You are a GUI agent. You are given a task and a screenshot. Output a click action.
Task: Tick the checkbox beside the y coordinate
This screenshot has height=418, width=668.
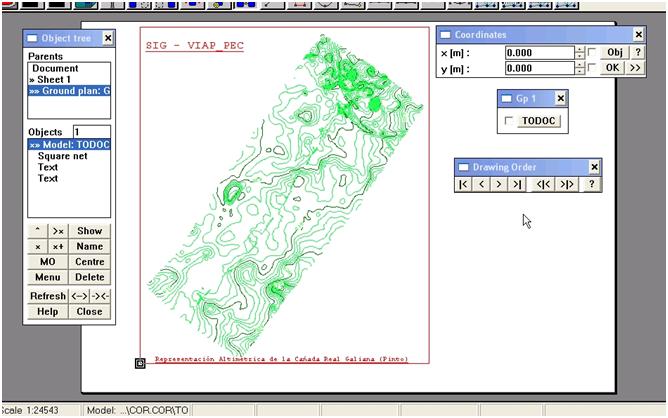(592, 68)
